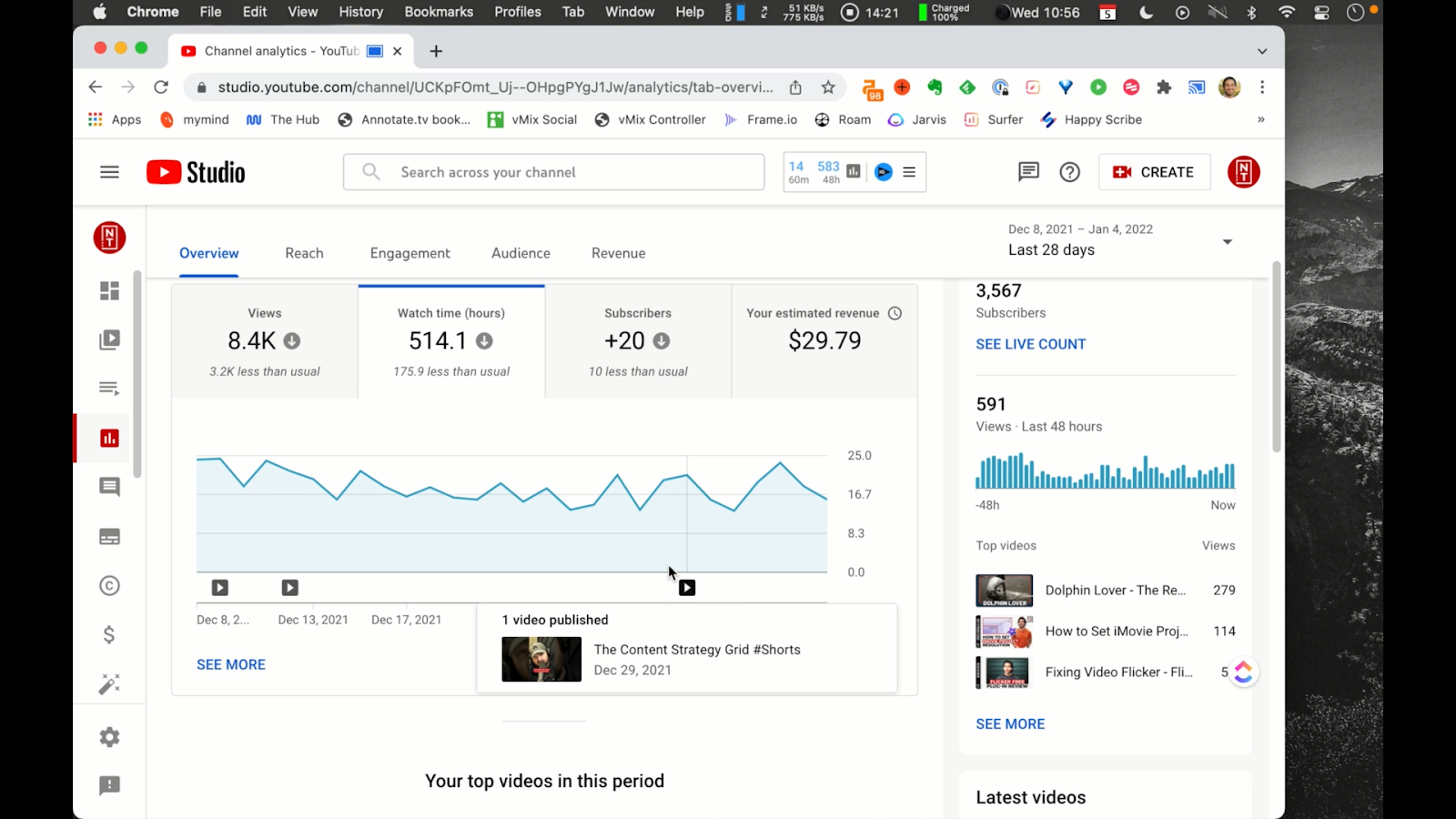Switch to the Overview tab
The height and width of the screenshot is (819, 1456).
point(209,253)
